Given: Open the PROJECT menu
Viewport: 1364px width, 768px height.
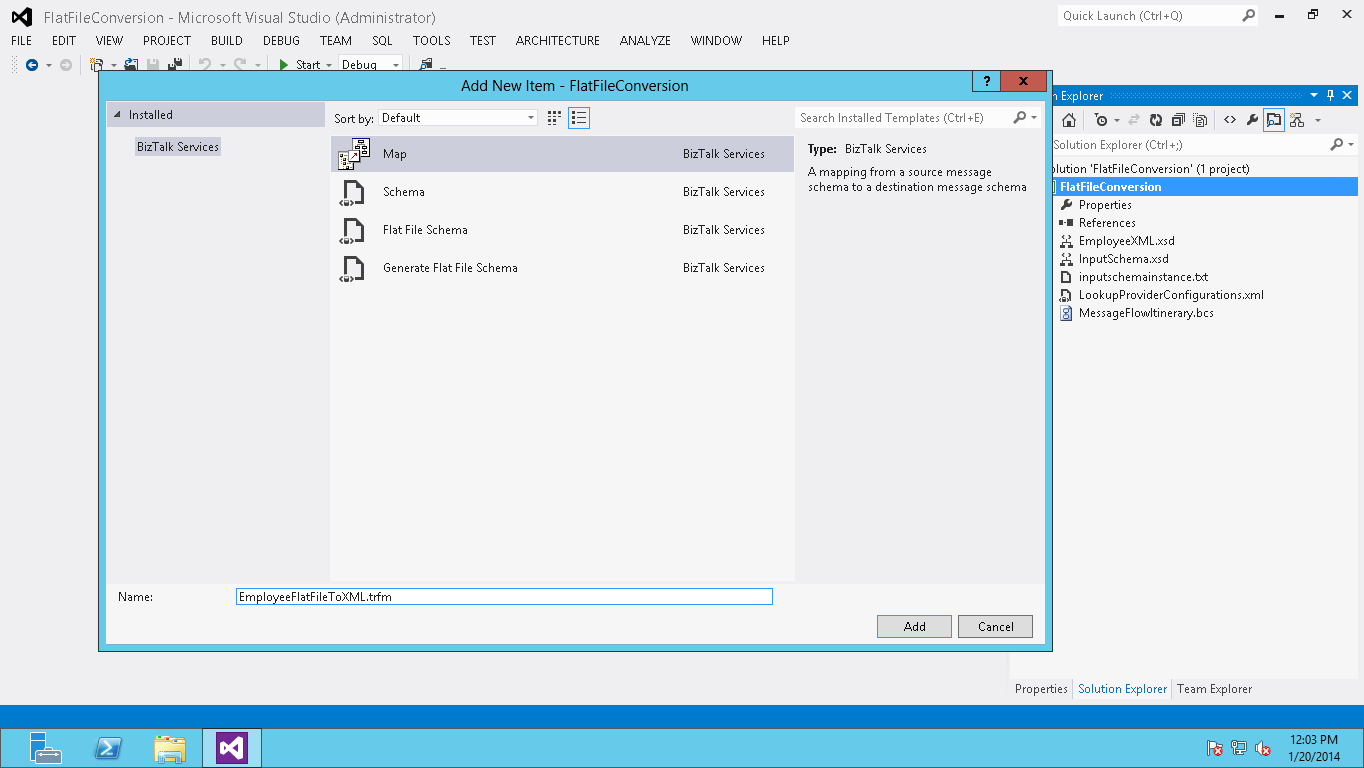Looking at the screenshot, I should tap(167, 41).
